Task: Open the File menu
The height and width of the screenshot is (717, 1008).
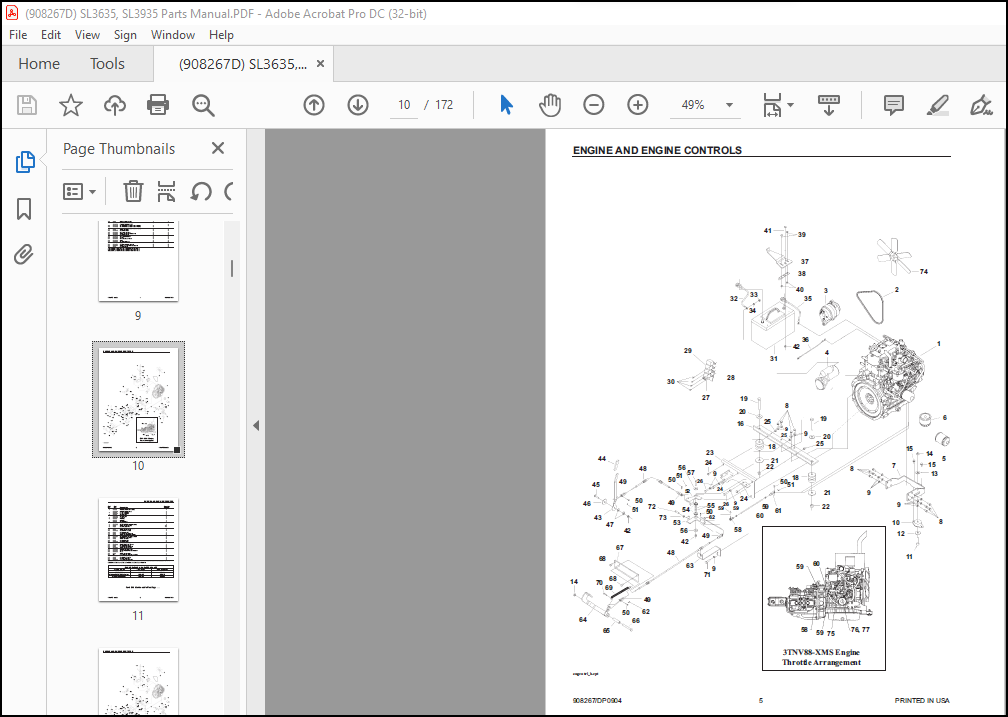Action: [18, 35]
